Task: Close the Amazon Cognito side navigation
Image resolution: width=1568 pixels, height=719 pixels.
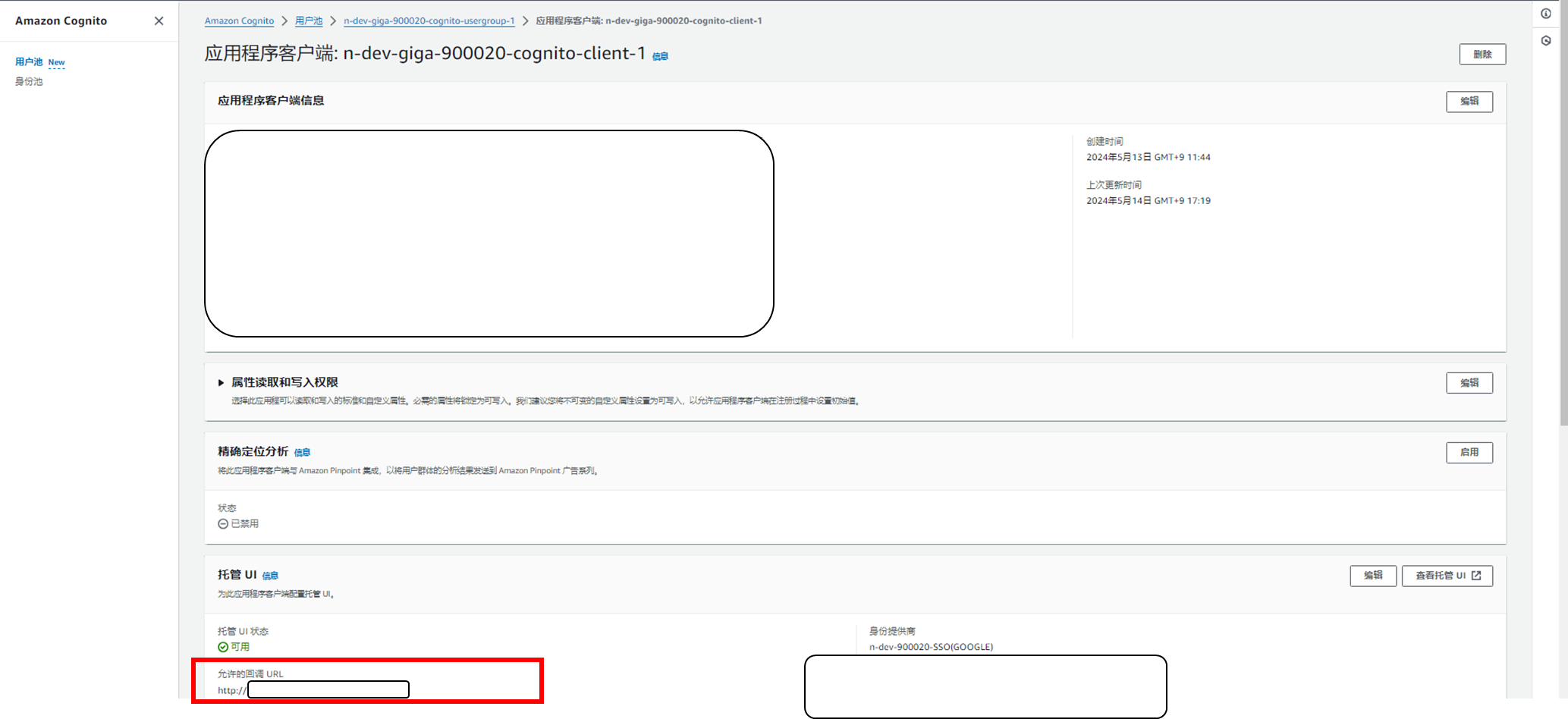Action: (159, 21)
